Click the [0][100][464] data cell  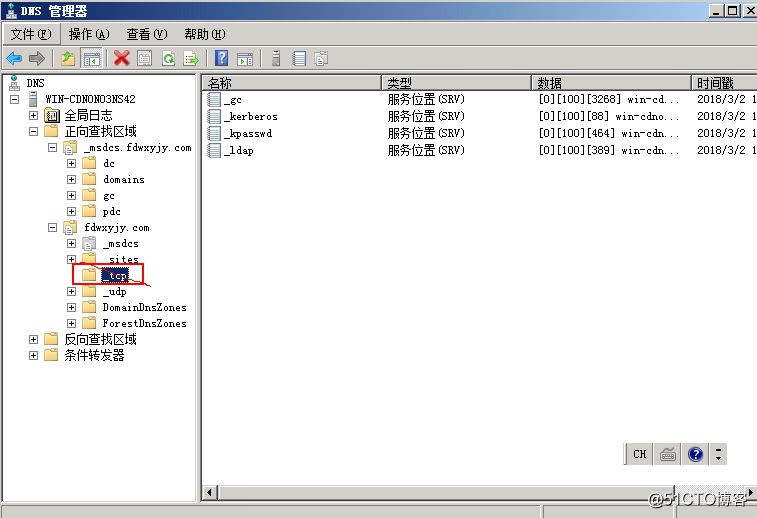pos(609,133)
